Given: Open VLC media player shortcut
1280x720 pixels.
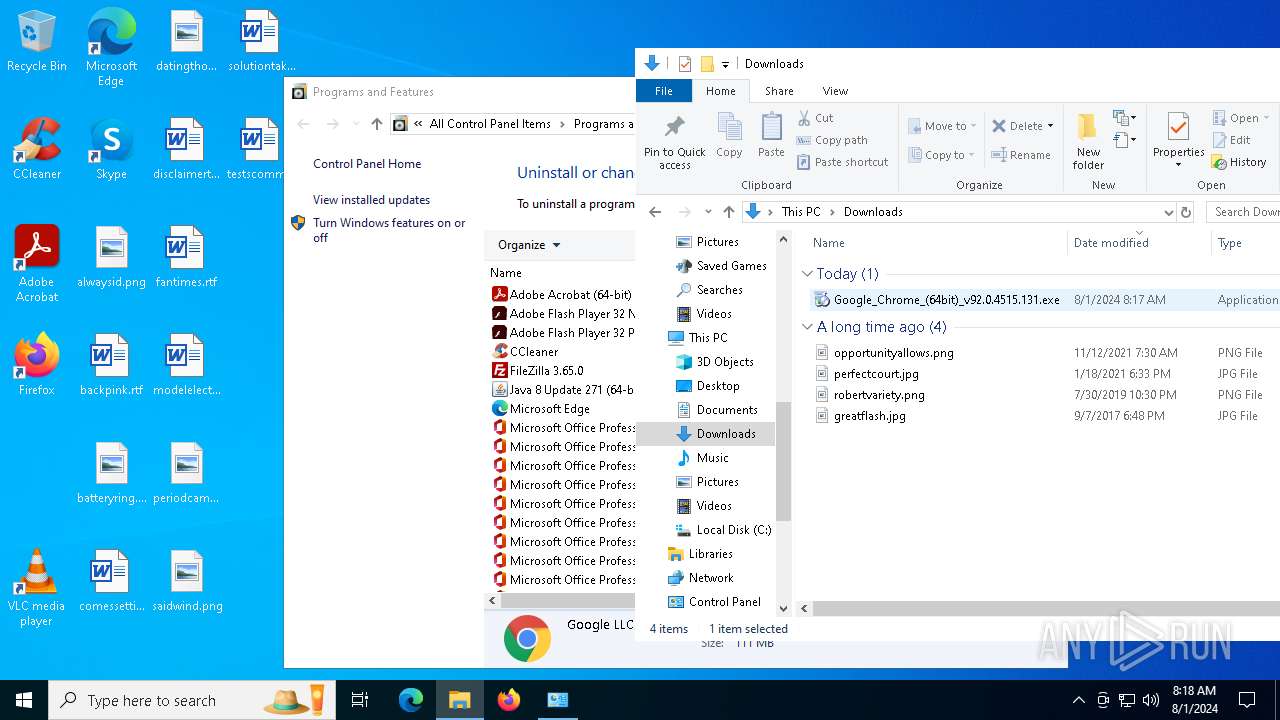Looking at the screenshot, I should click(x=36, y=588).
